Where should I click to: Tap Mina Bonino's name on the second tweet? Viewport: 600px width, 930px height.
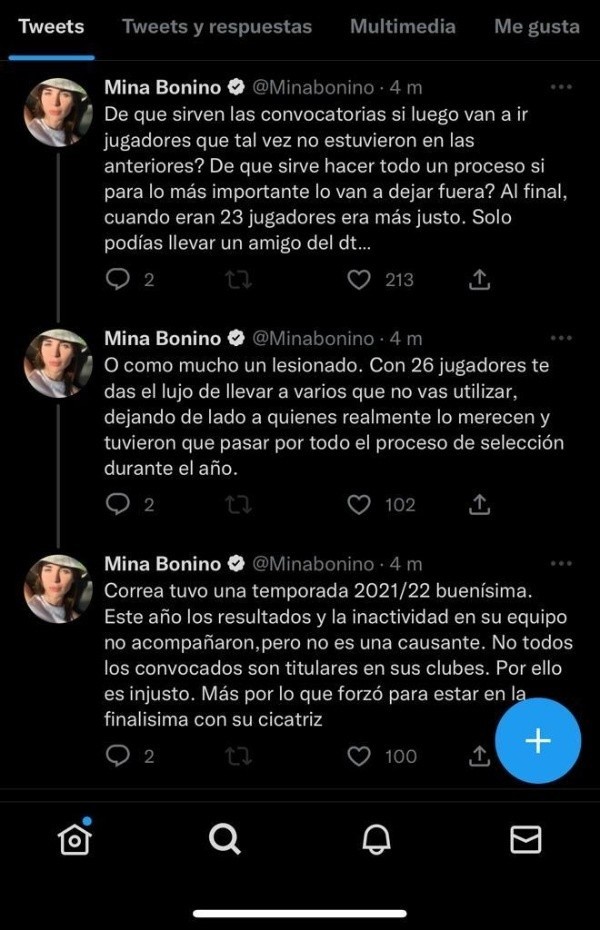coord(163,339)
